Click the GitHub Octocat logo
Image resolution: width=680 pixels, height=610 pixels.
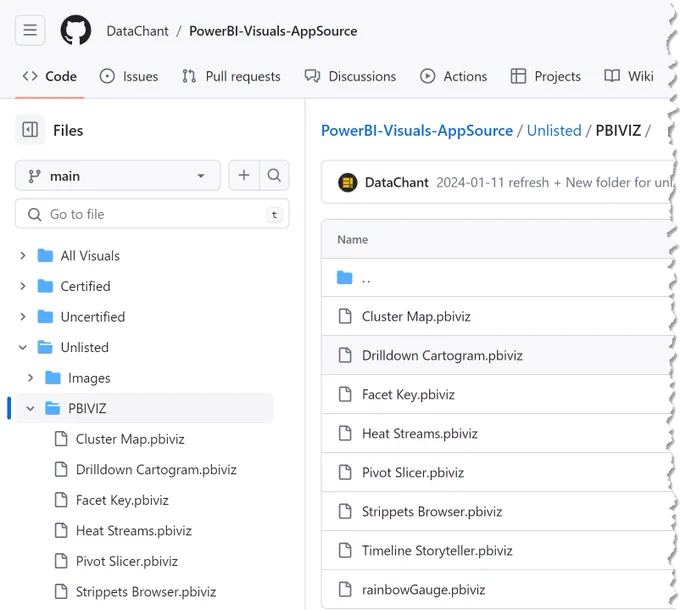click(76, 30)
